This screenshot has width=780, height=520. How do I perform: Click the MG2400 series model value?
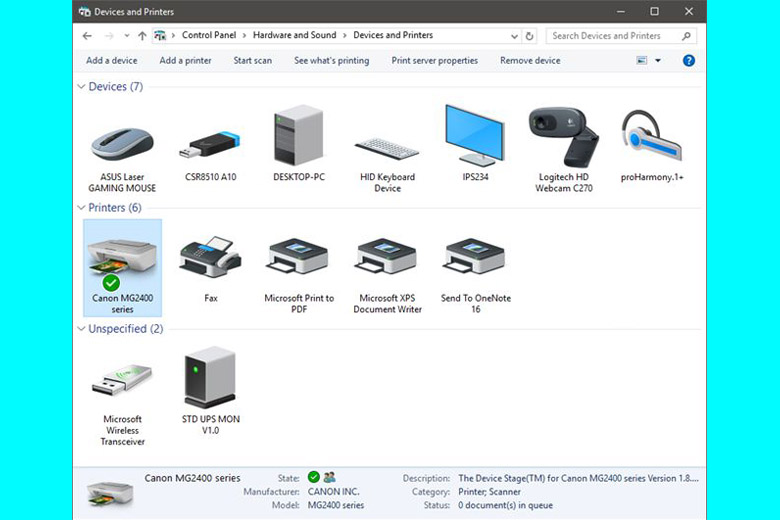tap(336, 505)
